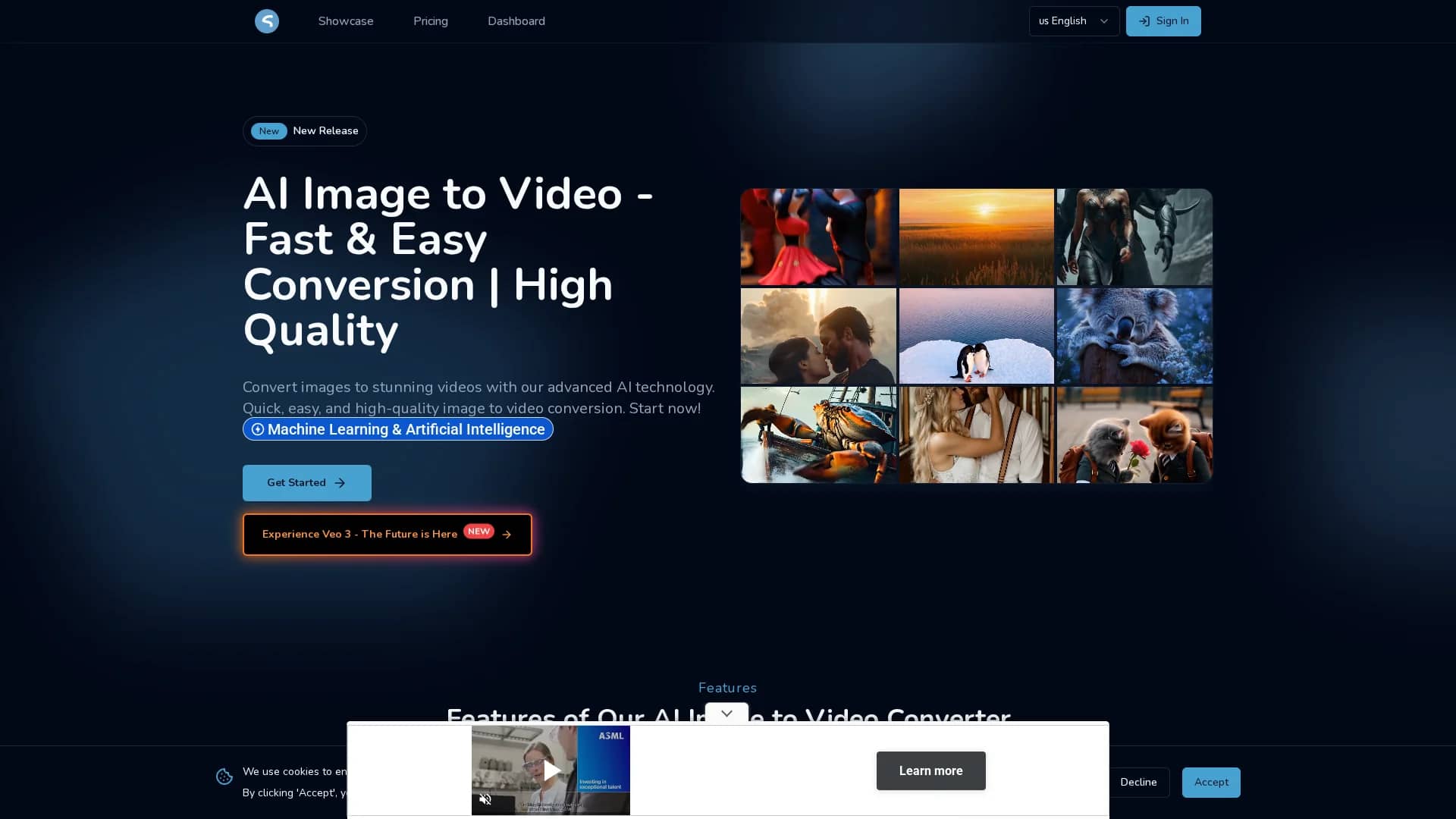Open the Showcase page
1456x819 pixels.
(x=346, y=21)
